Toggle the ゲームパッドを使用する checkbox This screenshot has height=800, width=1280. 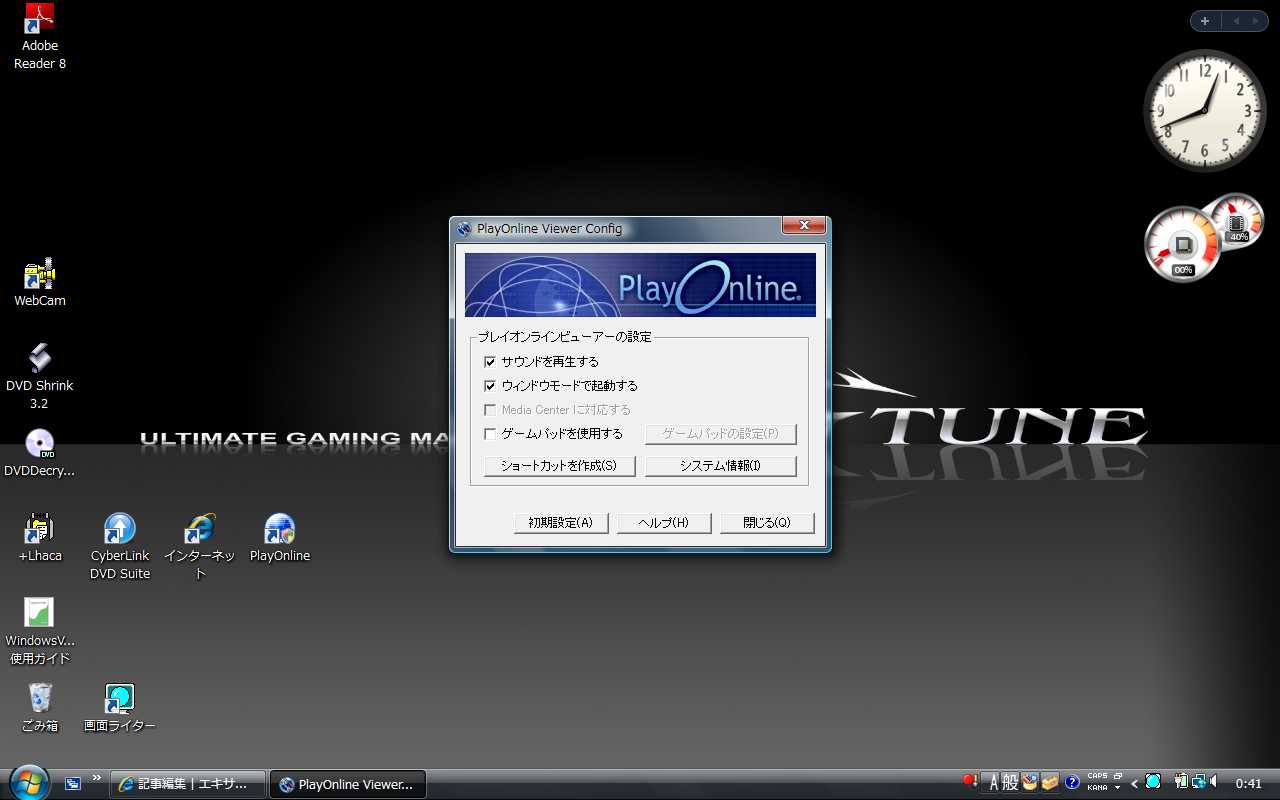click(x=490, y=433)
